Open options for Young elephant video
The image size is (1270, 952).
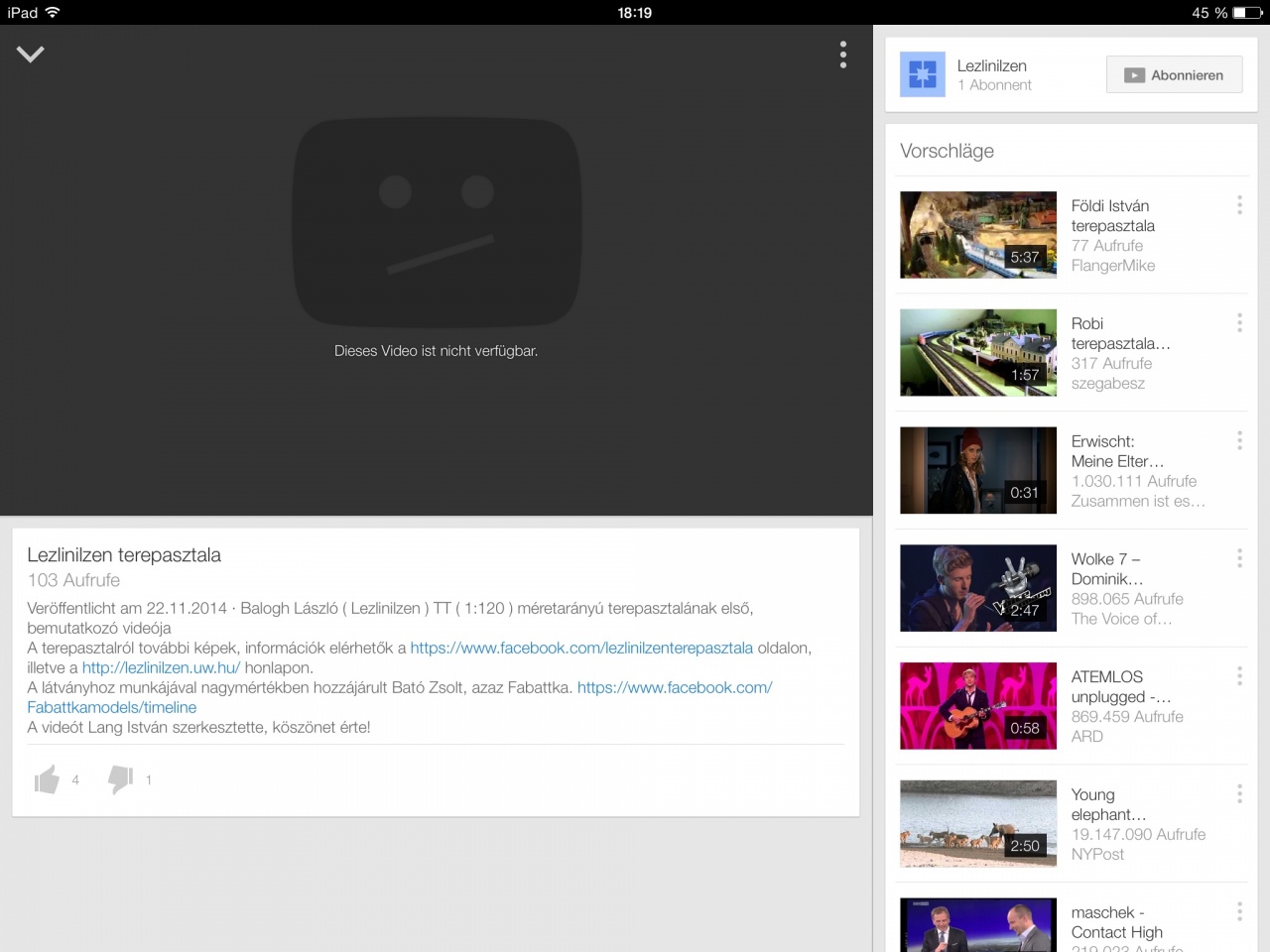pyautogui.click(x=1239, y=794)
